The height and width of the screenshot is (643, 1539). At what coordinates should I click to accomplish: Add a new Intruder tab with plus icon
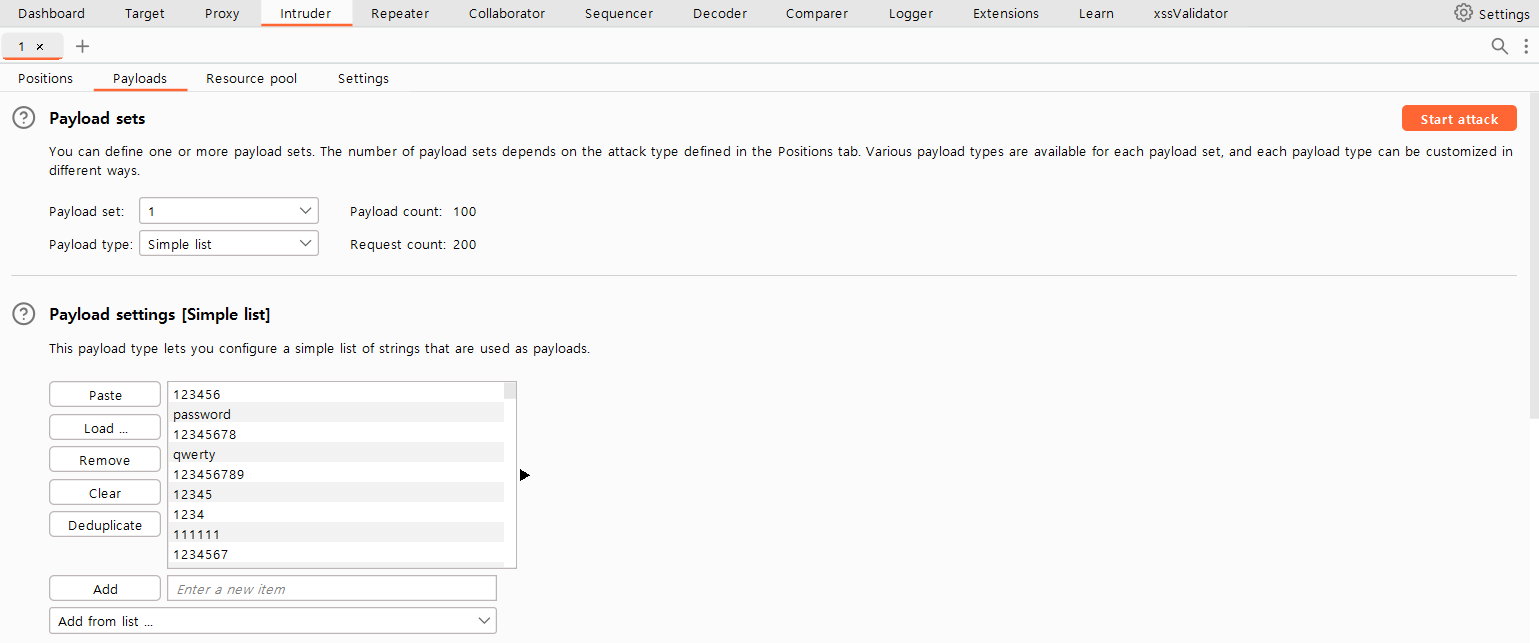82,47
